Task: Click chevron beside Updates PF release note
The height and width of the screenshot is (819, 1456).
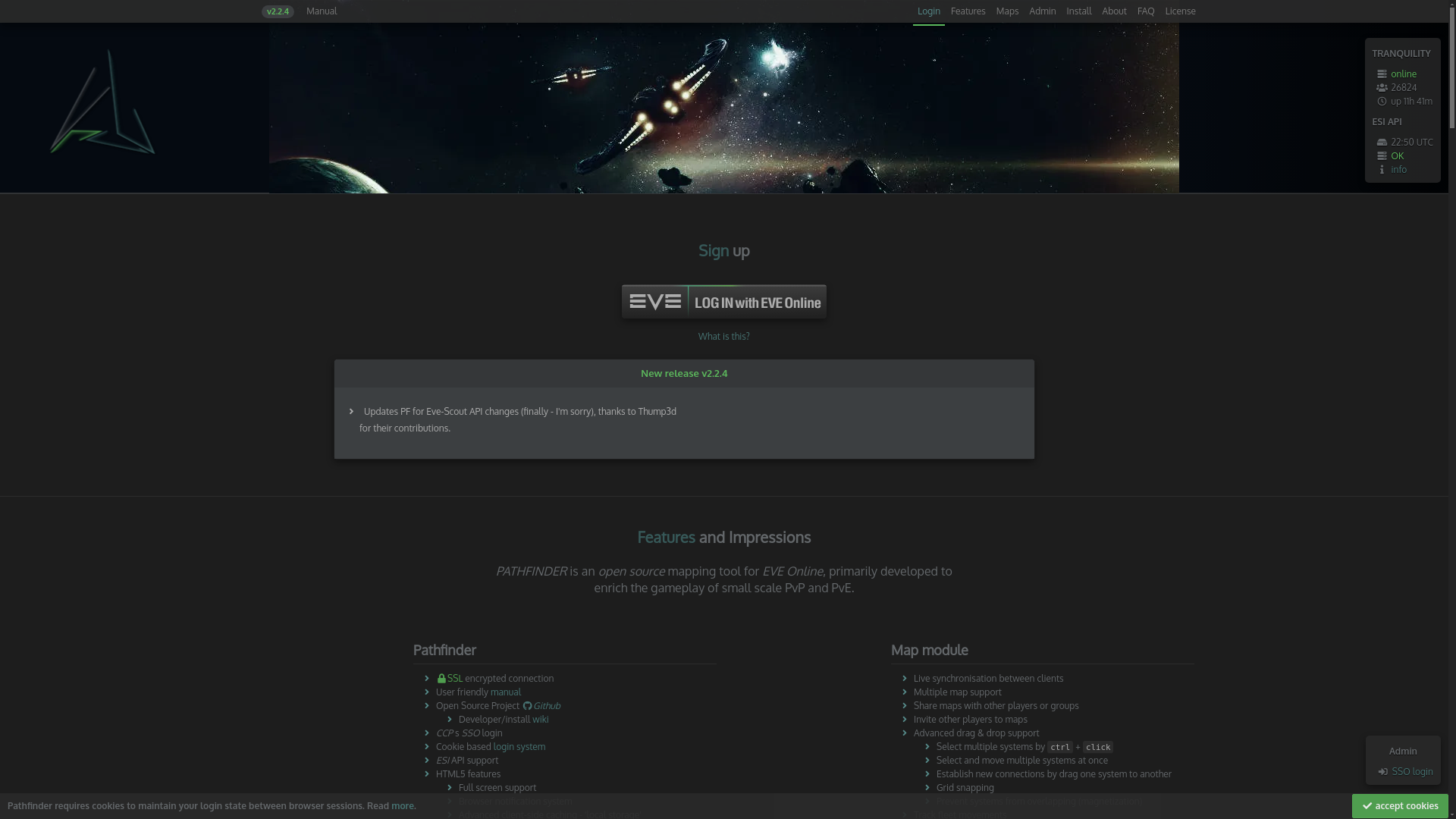Action: click(x=351, y=412)
